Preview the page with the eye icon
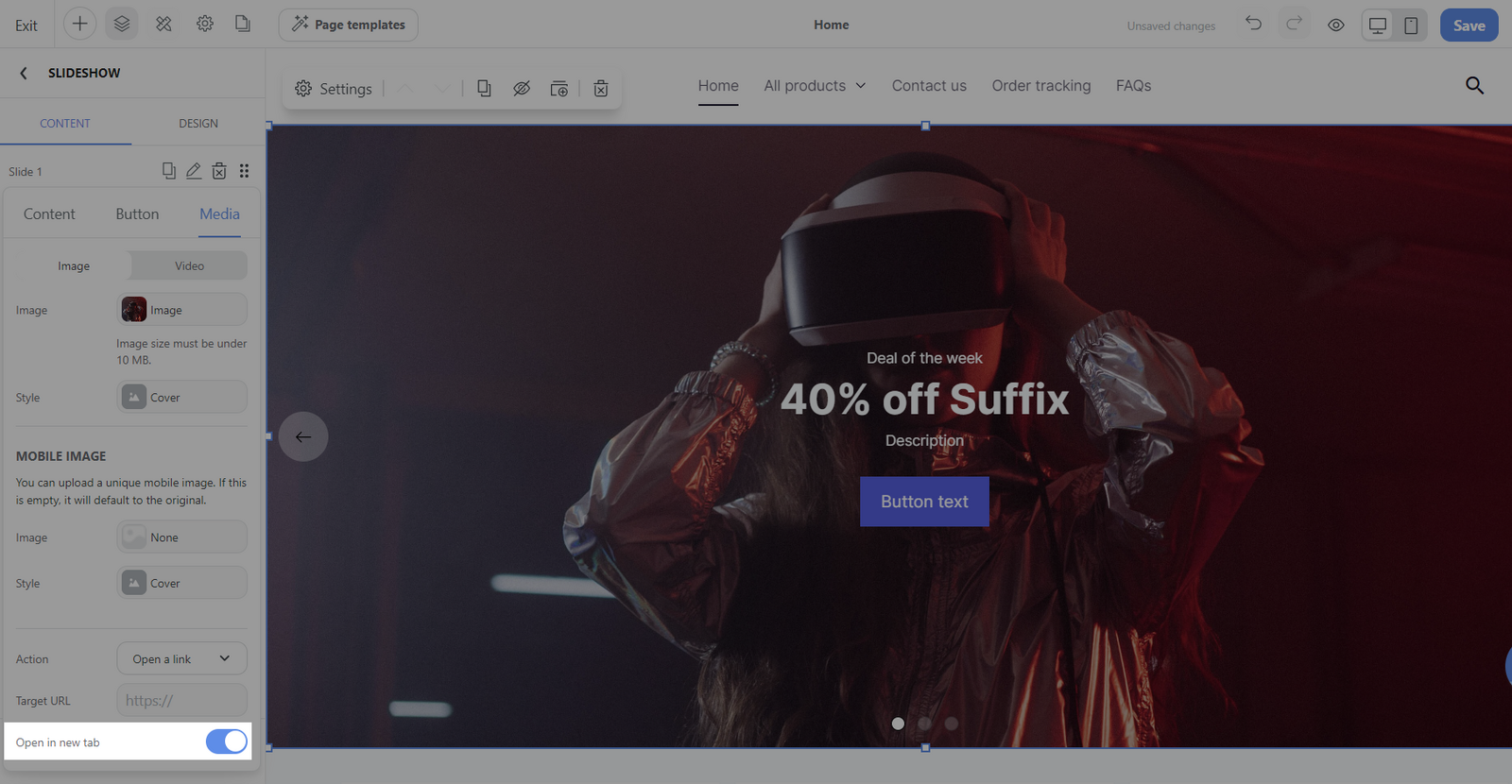Viewport: 1512px width, 784px height. 1336,26
